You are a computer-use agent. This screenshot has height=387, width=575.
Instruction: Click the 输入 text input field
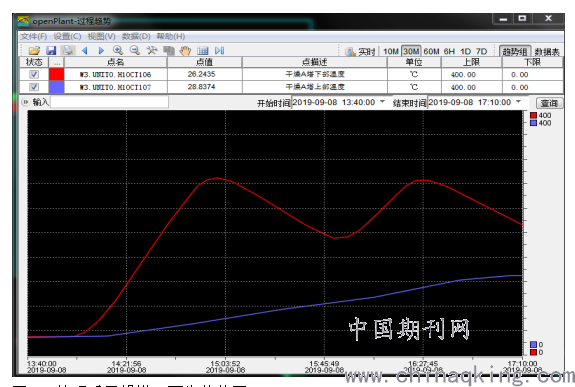pyautogui.click(x=109, y=102)
